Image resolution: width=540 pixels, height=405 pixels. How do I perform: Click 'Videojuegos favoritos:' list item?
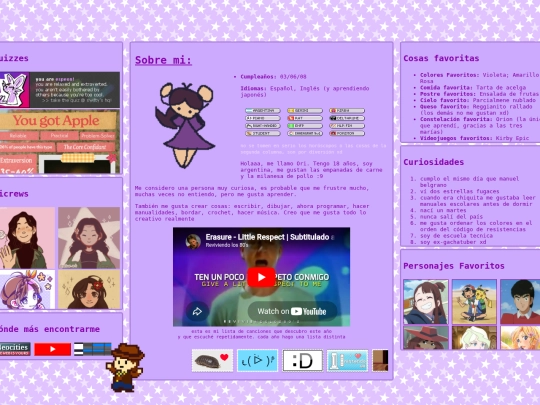point(474,138)
